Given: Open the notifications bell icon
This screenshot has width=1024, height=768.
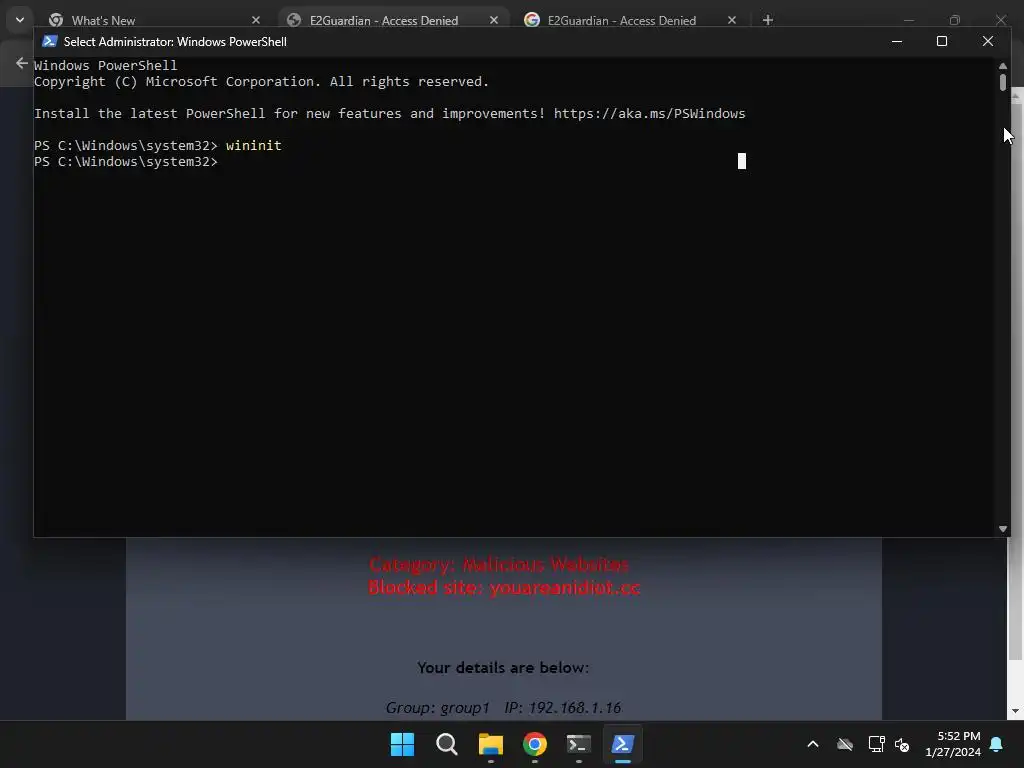Looking at the screenshot, I should (x=997, y=744).
